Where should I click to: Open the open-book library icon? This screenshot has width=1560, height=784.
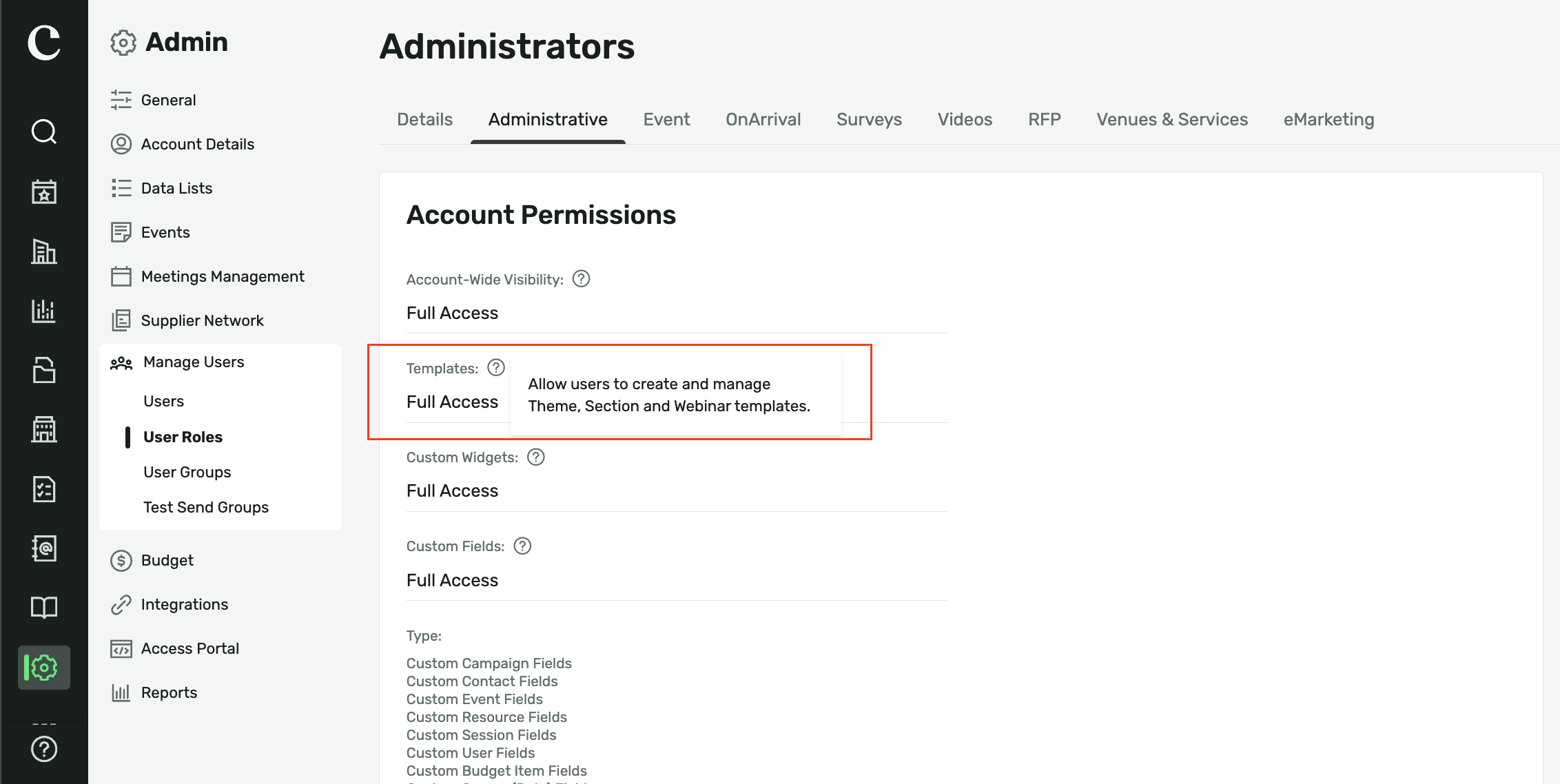44,607
